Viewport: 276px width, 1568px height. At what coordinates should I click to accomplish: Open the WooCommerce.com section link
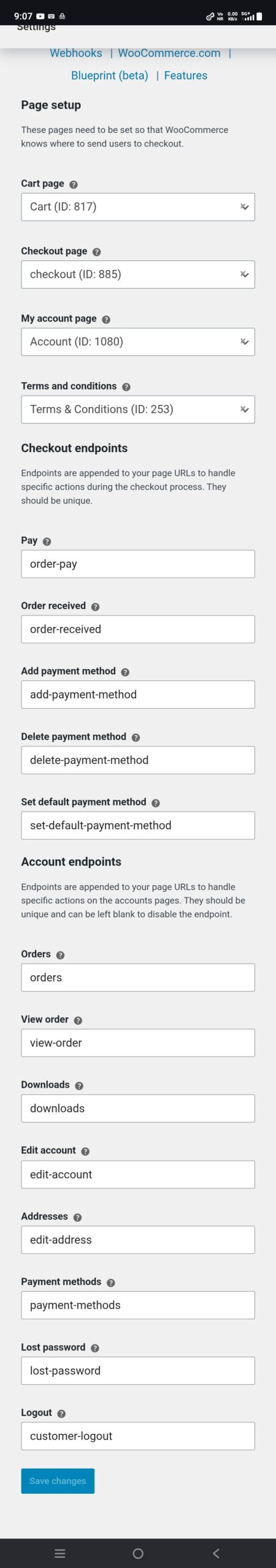click(169, 53)
